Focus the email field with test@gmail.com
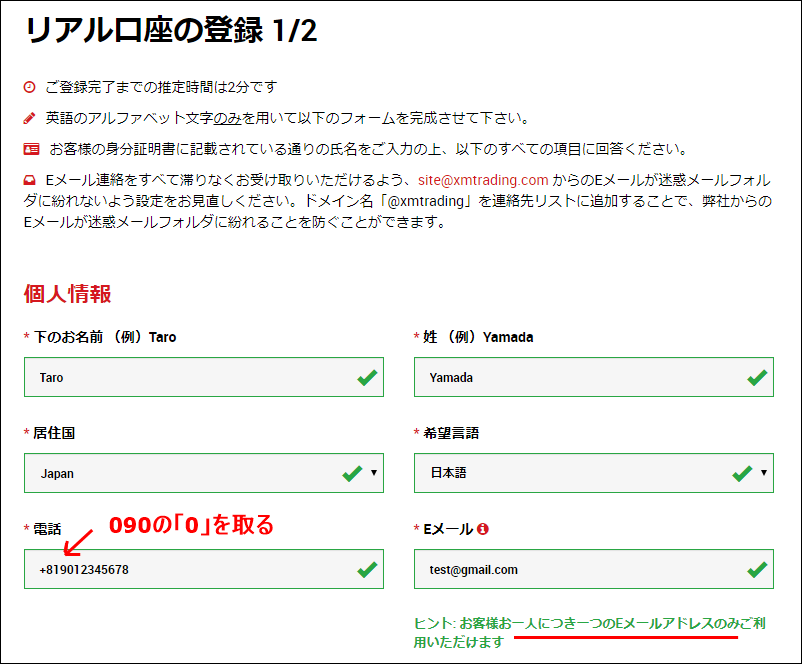This screenshot has width=802, height=664. [x=594, y=569]
